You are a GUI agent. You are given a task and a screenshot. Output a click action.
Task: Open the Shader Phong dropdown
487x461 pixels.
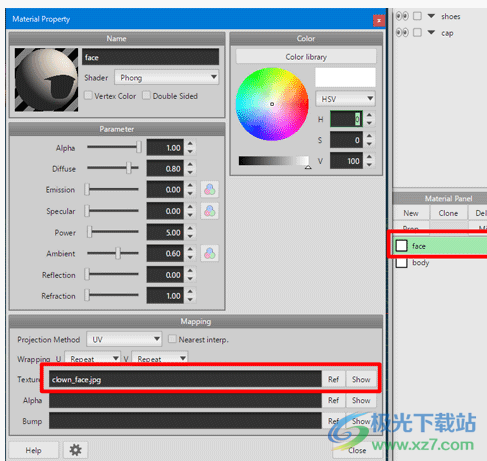pos(167,78)
